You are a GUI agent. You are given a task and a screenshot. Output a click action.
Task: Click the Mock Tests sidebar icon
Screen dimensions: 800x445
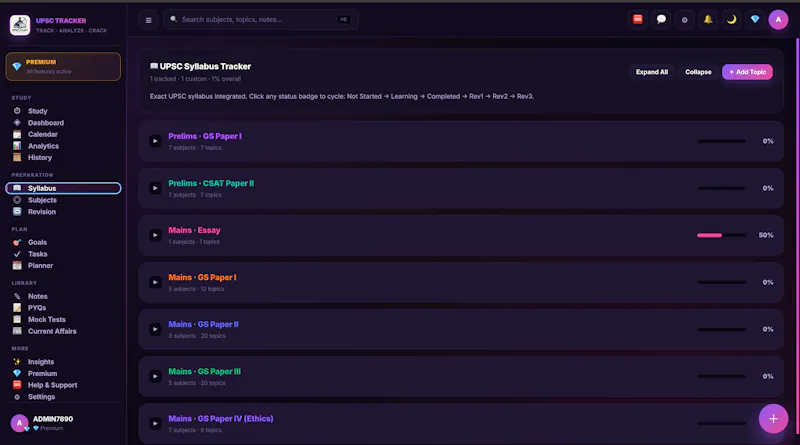coord(17,319)
